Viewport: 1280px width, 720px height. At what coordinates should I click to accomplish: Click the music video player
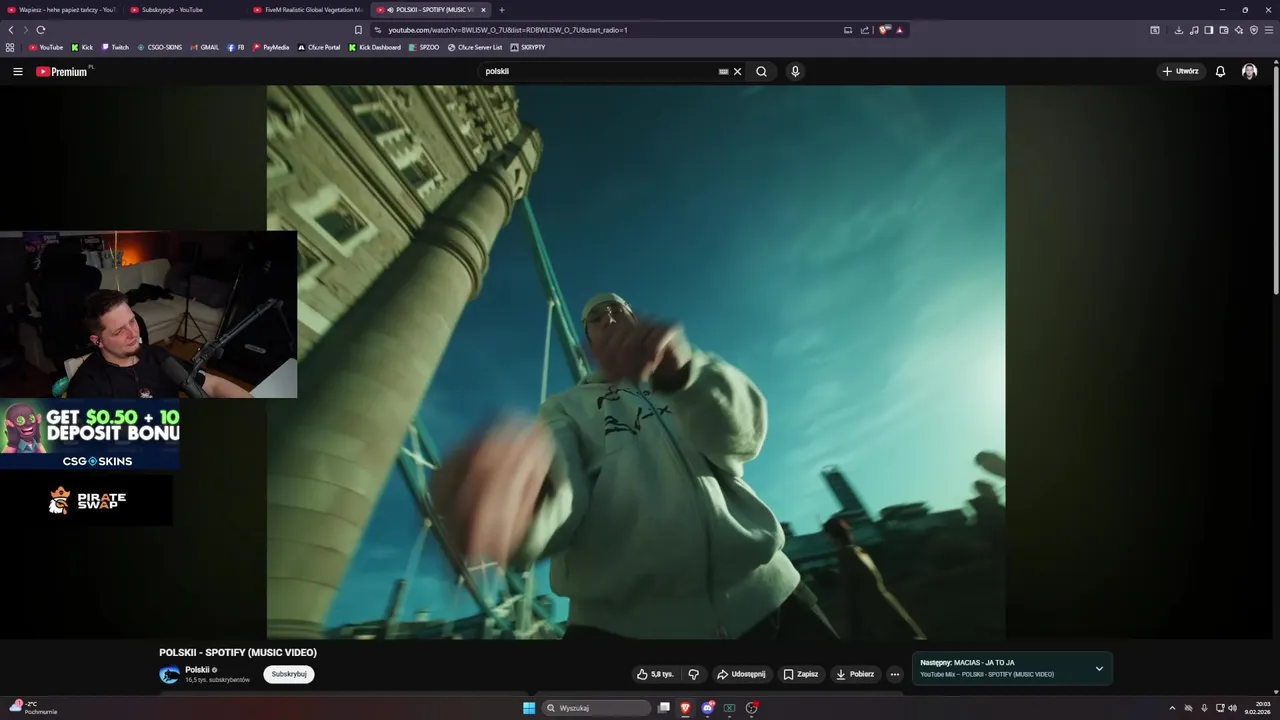636,362
